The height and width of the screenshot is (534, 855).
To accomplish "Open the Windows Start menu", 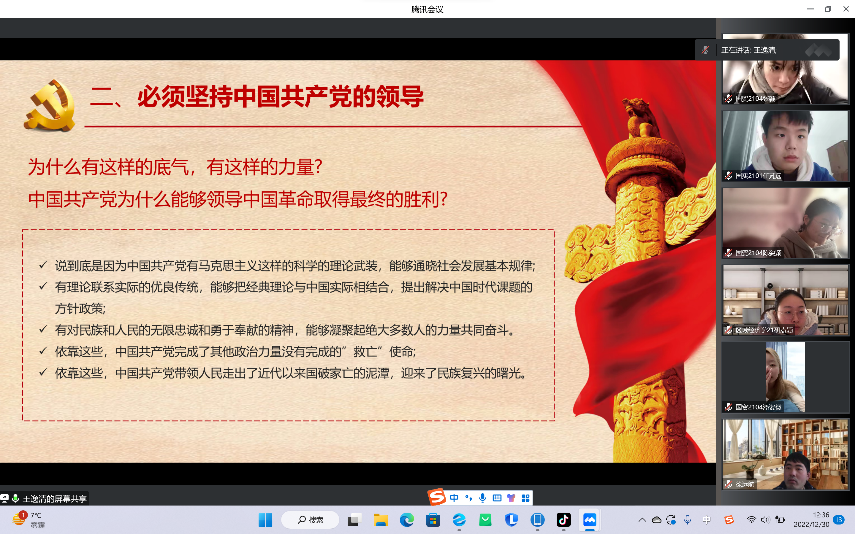I will 265,520.
